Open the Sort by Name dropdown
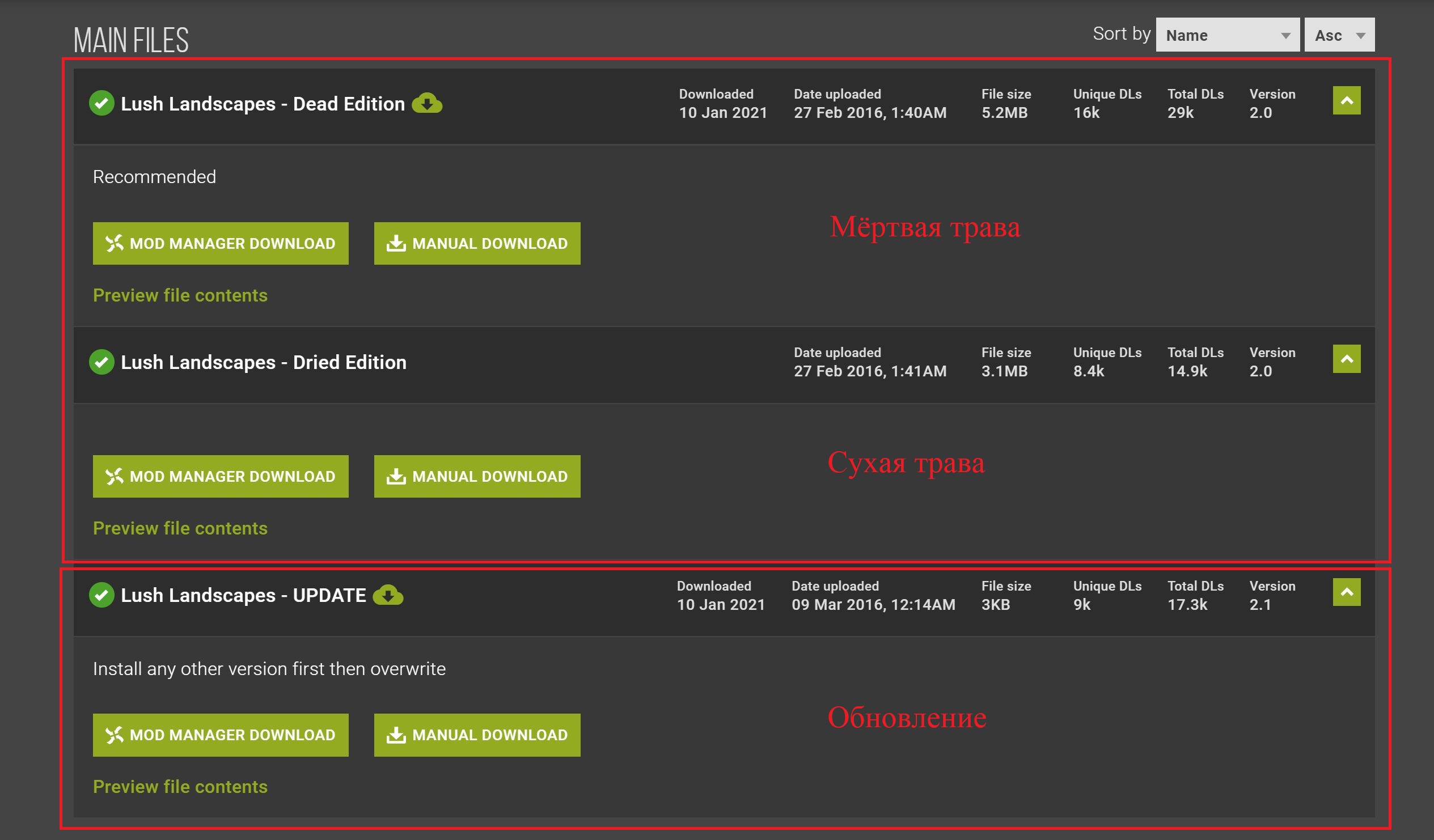The width and height of the screenshot is (1434, 840). 1228,35
